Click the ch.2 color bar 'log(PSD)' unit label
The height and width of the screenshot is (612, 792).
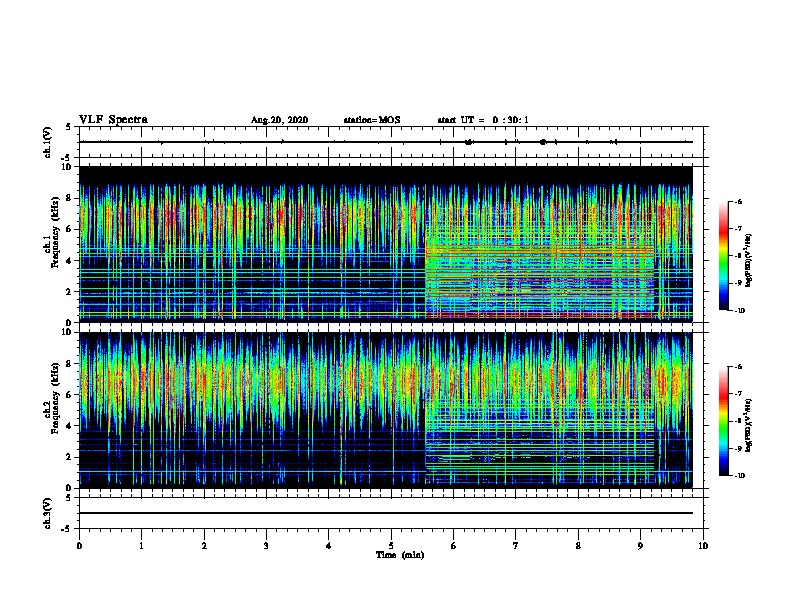[749, 426]
